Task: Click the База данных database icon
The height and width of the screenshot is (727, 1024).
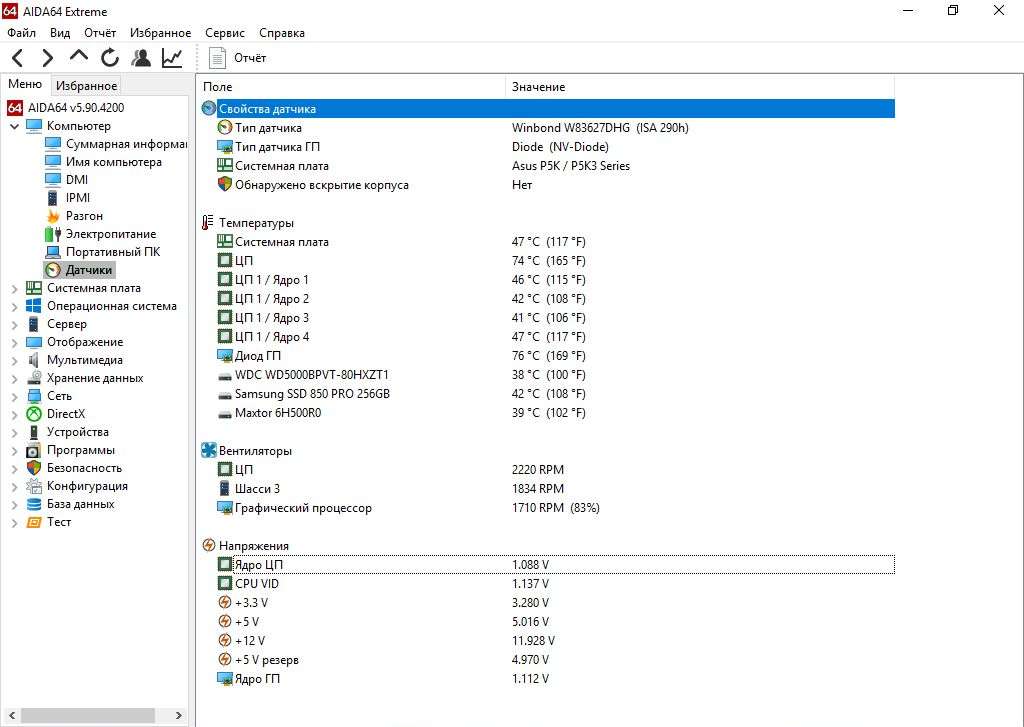Action: (x=34, y=504)
